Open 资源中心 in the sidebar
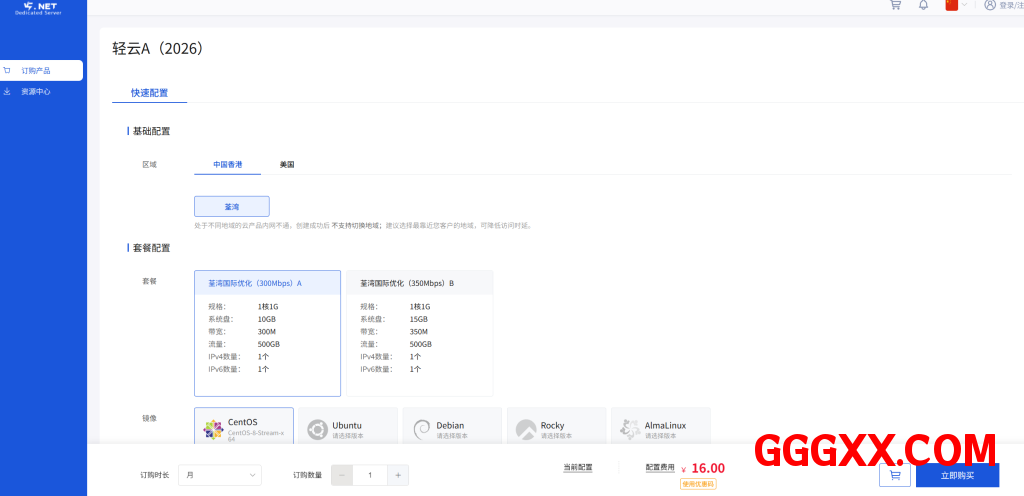The image size is (1024, 496). click(35, 92)
